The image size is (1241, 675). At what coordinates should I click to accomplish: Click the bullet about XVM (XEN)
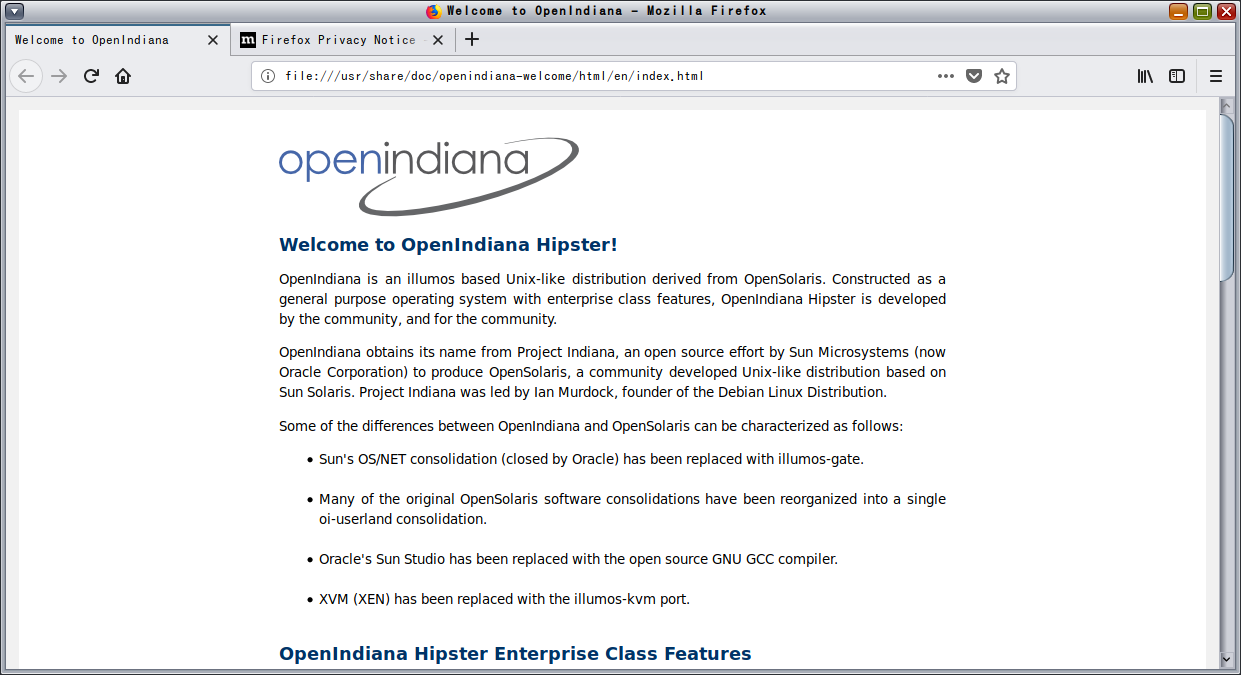504,599
